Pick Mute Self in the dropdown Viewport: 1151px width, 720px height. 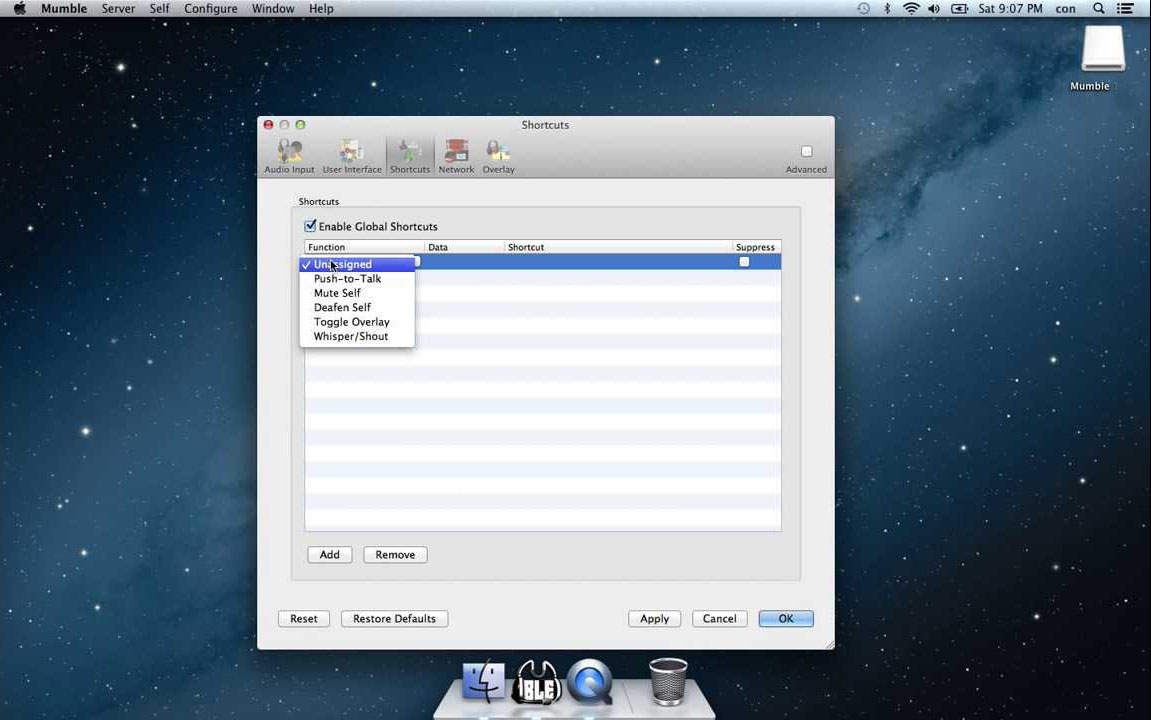coord(357,293)
